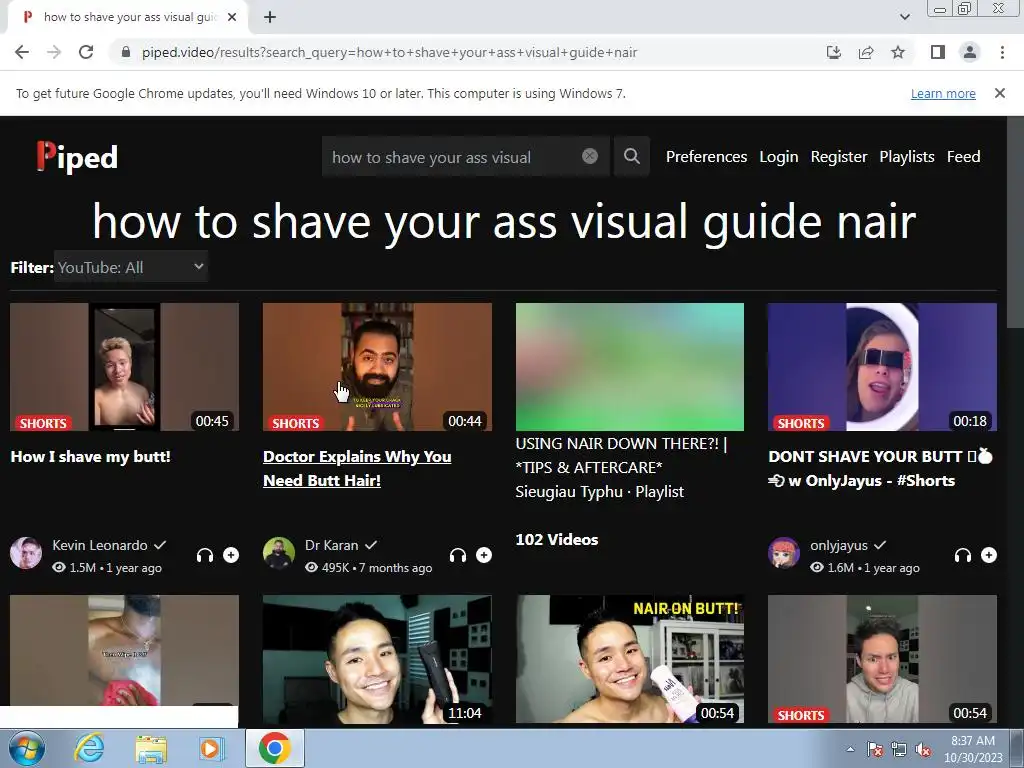Go back in browser
The image size is (1024, 768).
pyautogui.click(x=22, y=52)
